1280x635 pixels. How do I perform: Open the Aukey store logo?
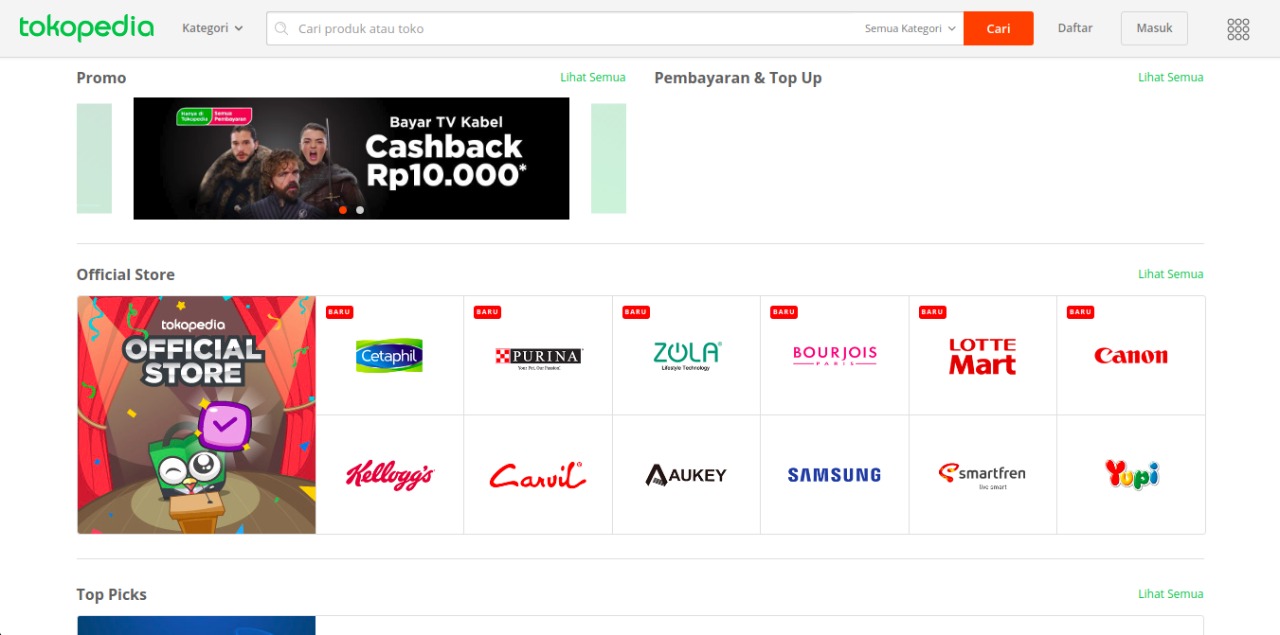click(x=686, y=475)
